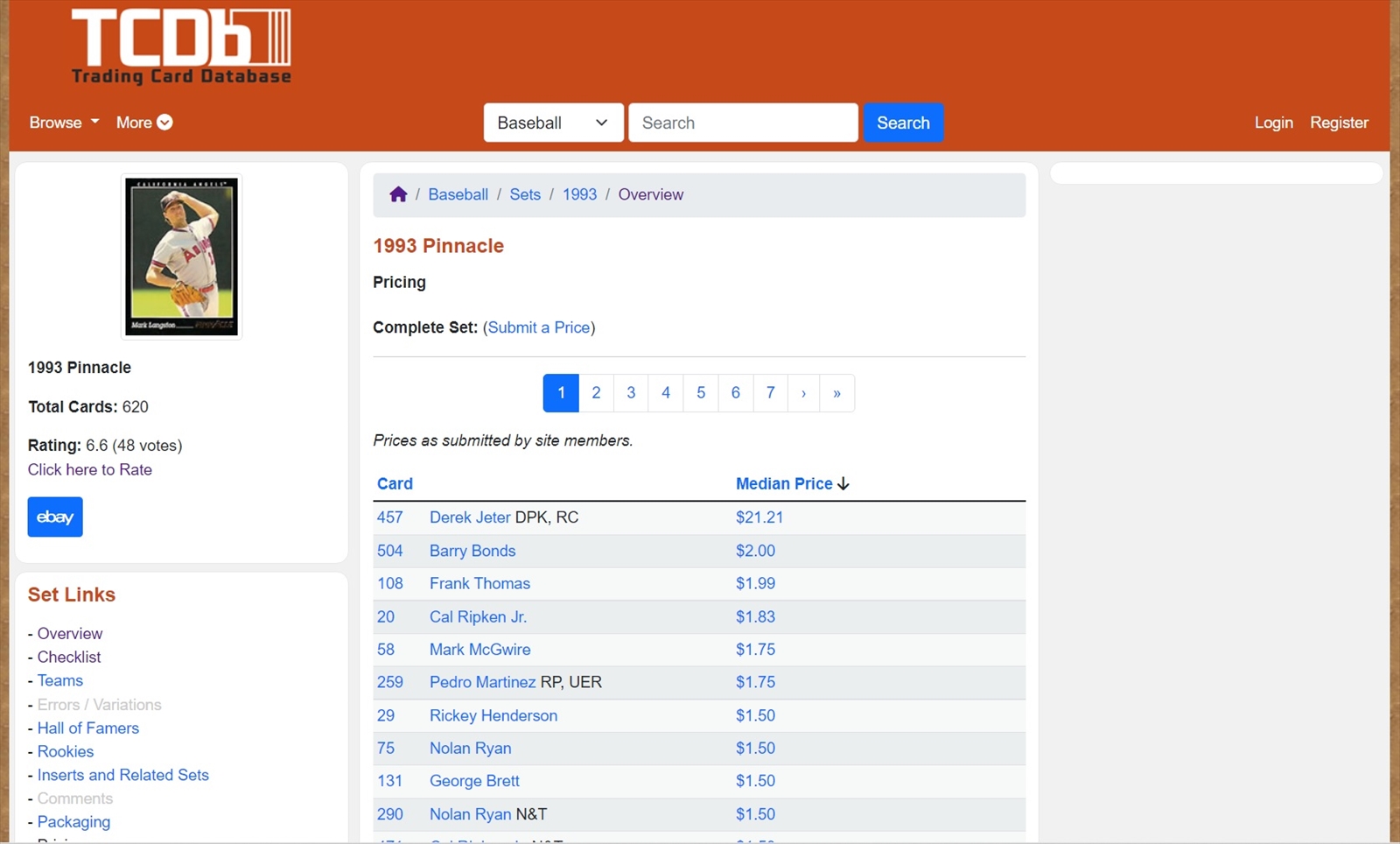This screenshot has width=1400, height=844.
Task: Click into the Search text field
Action: tap(743, 123)
